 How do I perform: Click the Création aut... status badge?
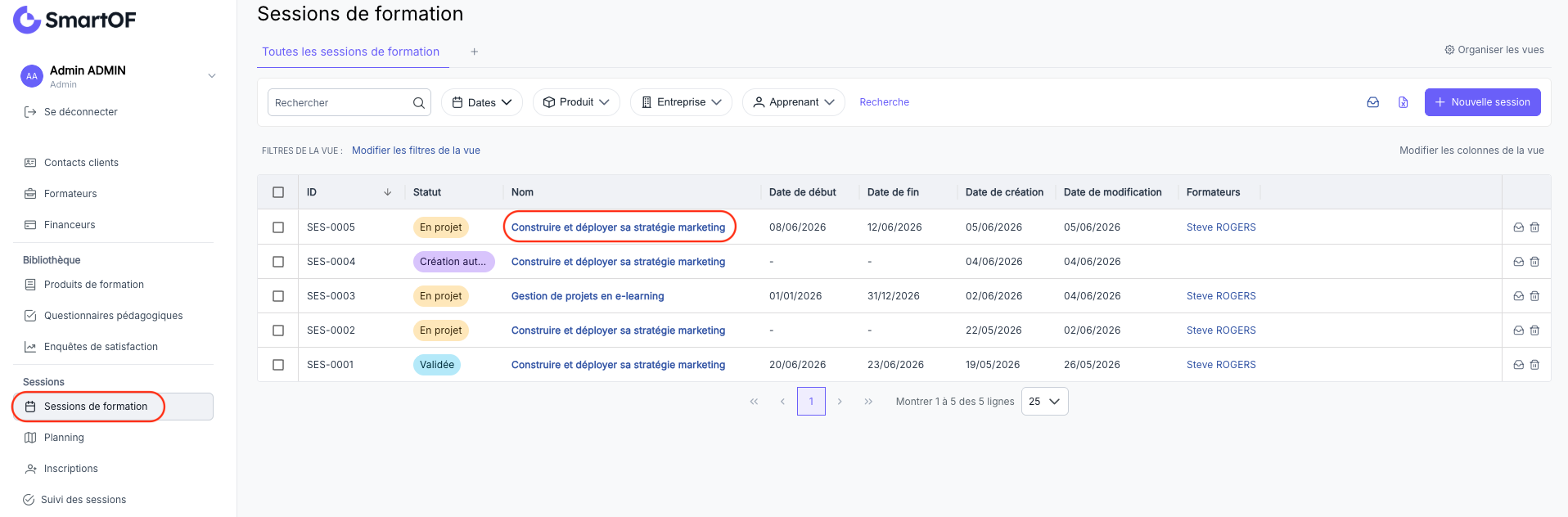click(453, 262)
